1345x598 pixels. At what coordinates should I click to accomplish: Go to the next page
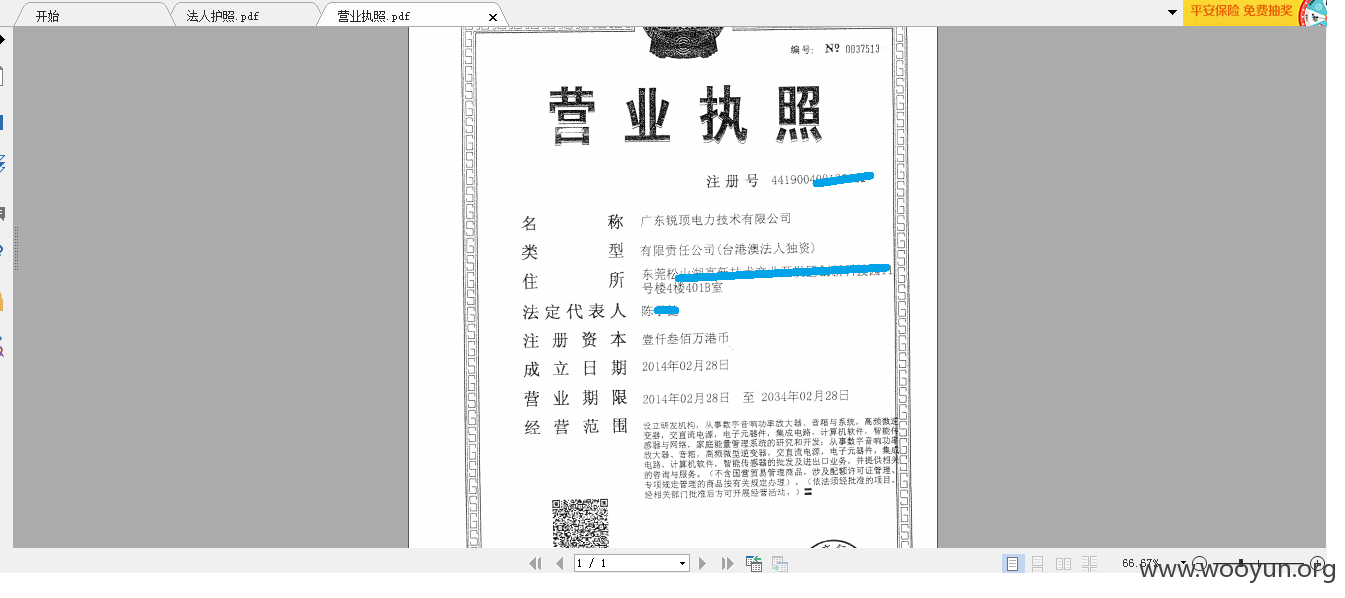coord(702,564)
